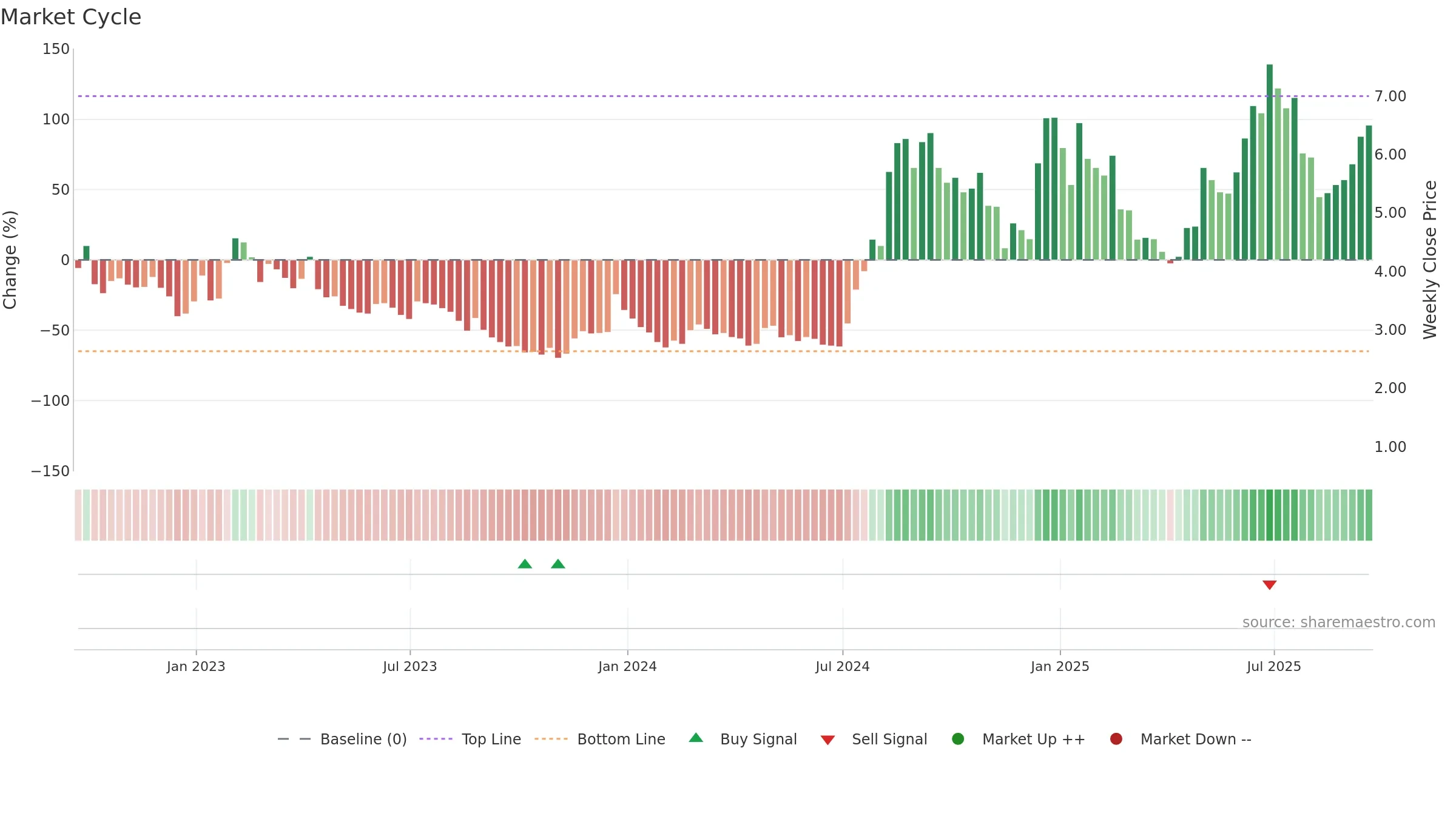Click the Market Cycle chart title
1456x819 pixels.
[x=71, y=17]
